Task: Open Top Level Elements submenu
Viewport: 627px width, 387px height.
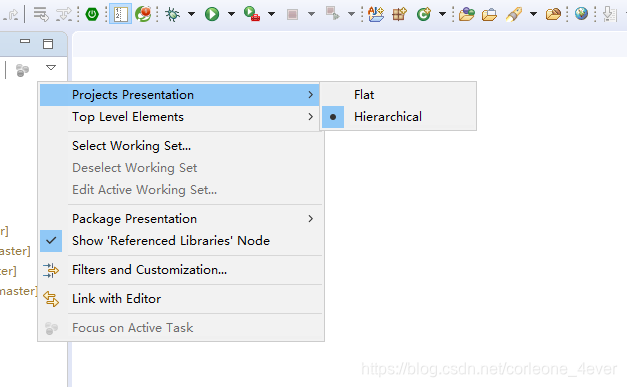Action: 180,117
